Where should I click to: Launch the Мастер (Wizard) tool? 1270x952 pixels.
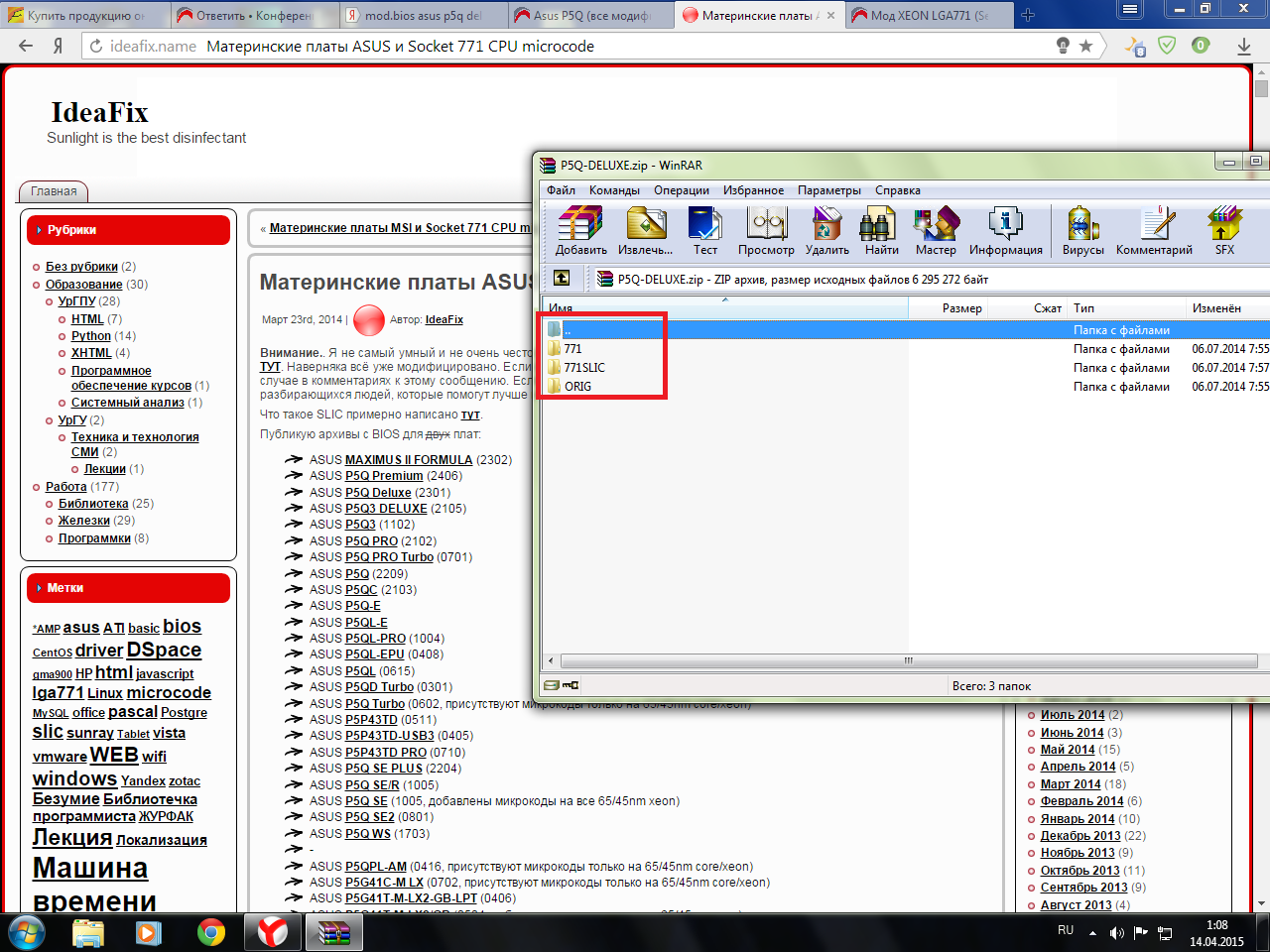coord(936,231)
